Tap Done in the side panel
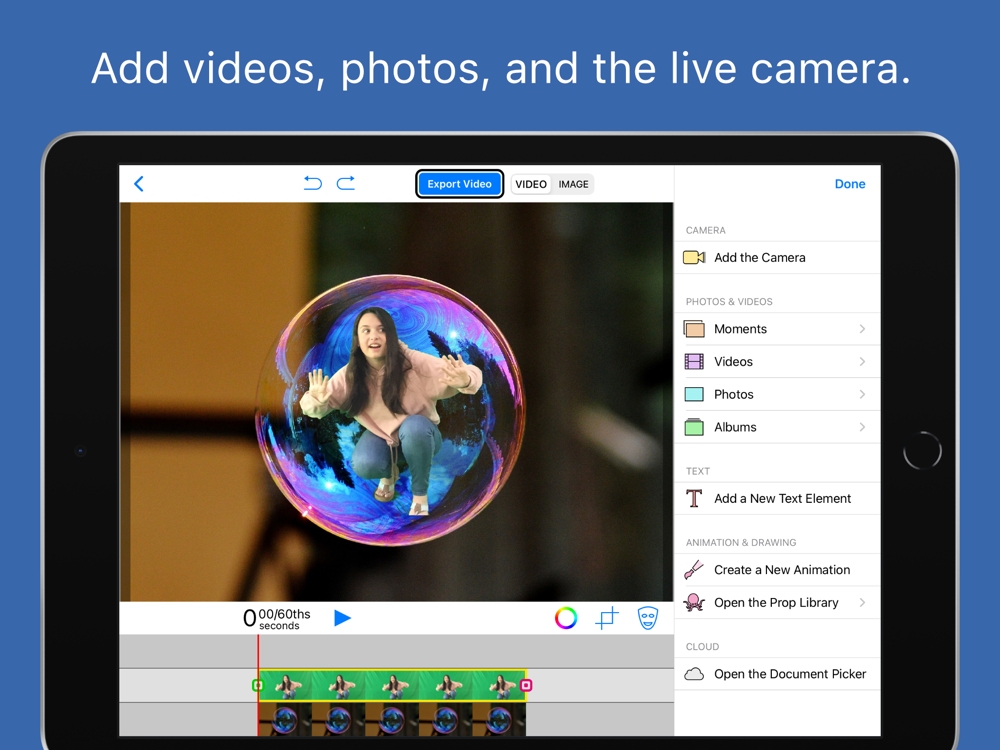This screenshot has width=1000, height=750. pyautogui.click(x=849, y=184)
